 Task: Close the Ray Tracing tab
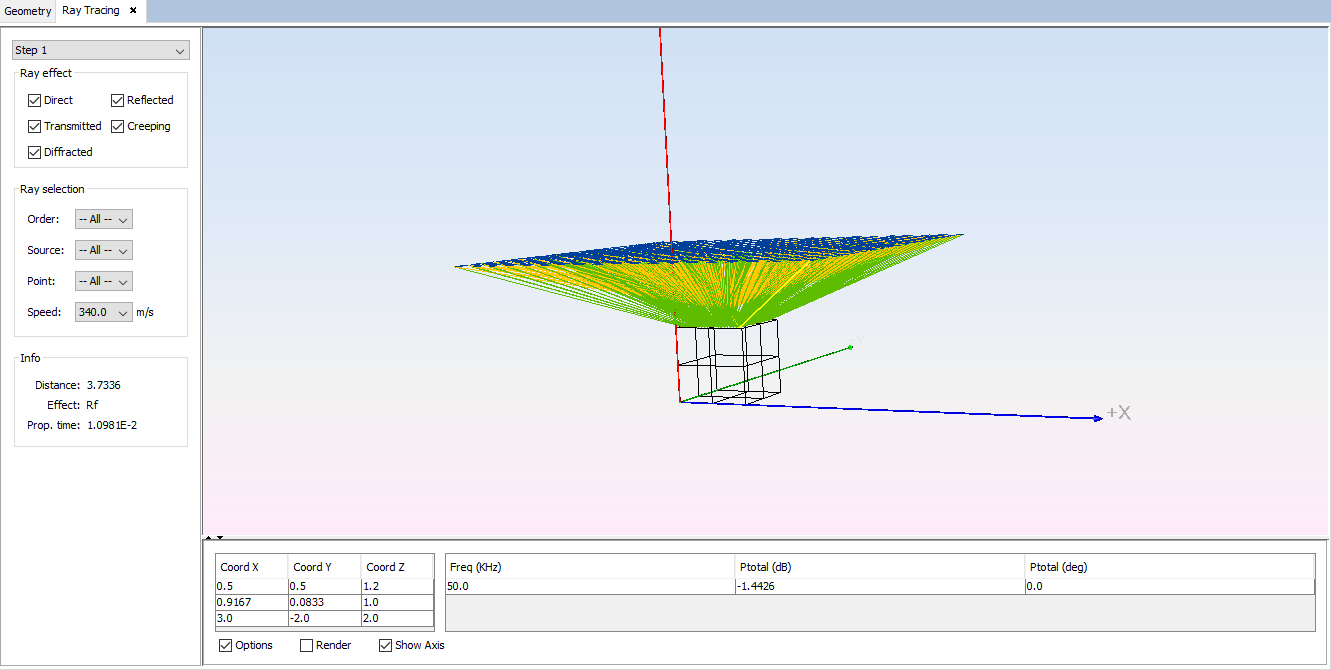click(133, 11)
